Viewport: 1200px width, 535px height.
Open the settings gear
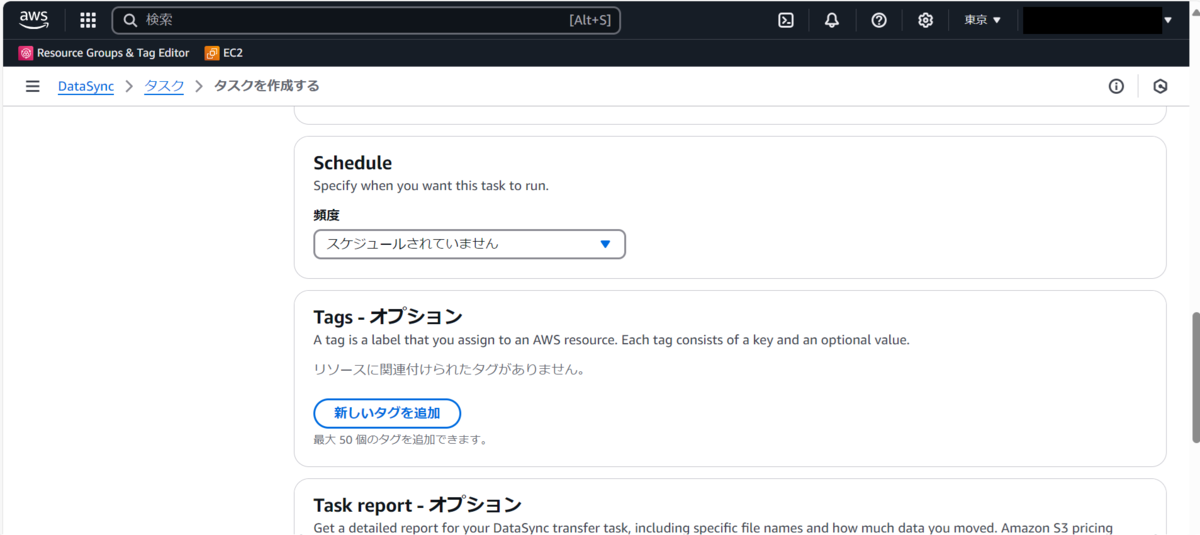[x=926, y=20]
